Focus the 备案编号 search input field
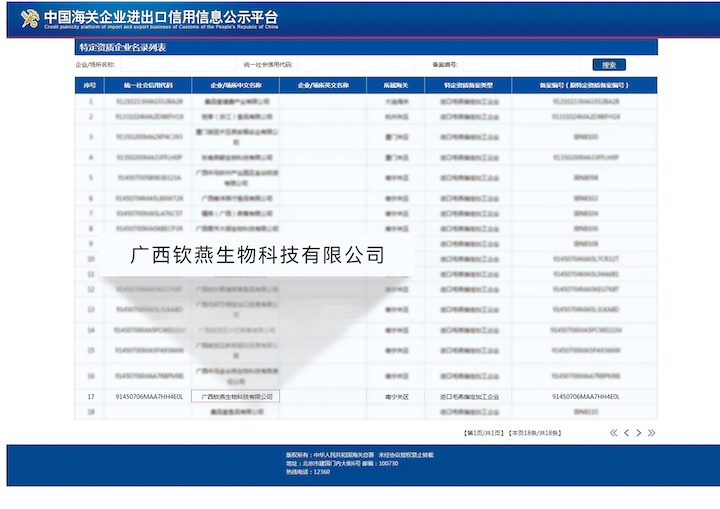This screenshot has width=720, height=509. (x=521, y=65)
